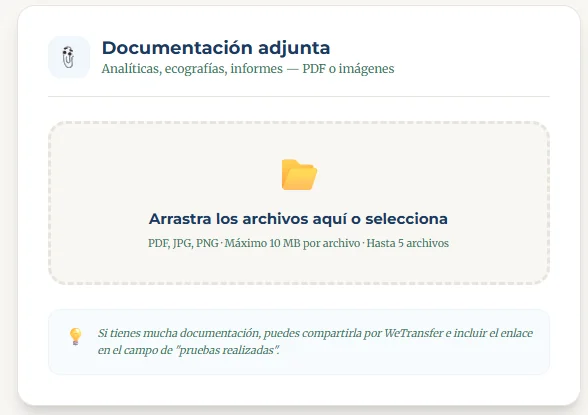
Task: Click the WeTransfer tip text
Action: (315, 342)
